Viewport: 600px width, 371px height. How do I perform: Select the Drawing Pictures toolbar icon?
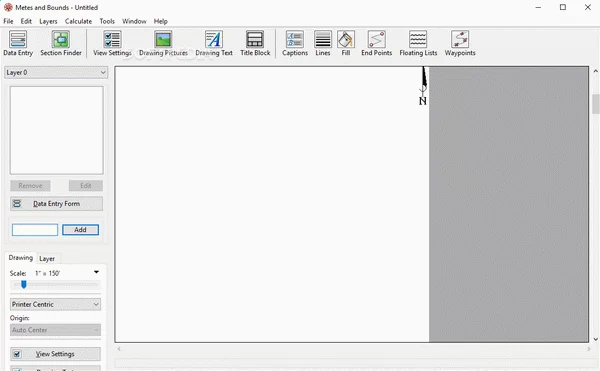tap(163, 43)
